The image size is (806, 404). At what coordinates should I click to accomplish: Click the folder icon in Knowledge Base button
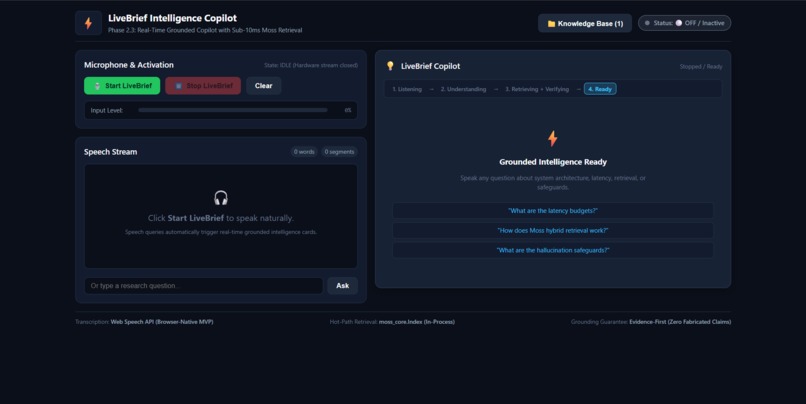click(551, 24)
